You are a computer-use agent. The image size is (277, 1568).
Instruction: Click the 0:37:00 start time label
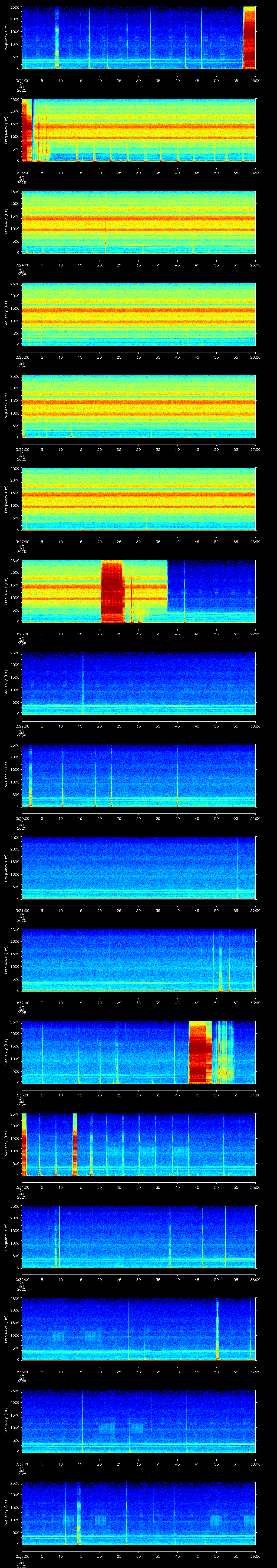tap(22, 1463)
